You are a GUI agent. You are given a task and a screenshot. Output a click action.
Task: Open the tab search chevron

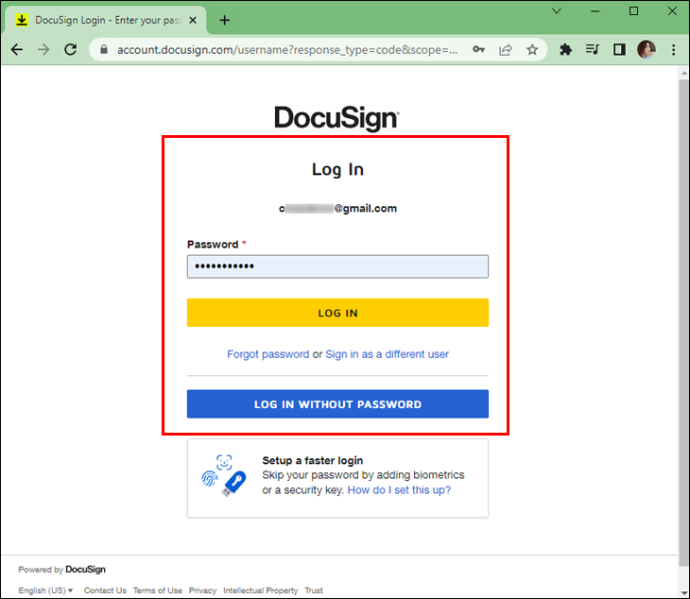click(x=557, y=11)
